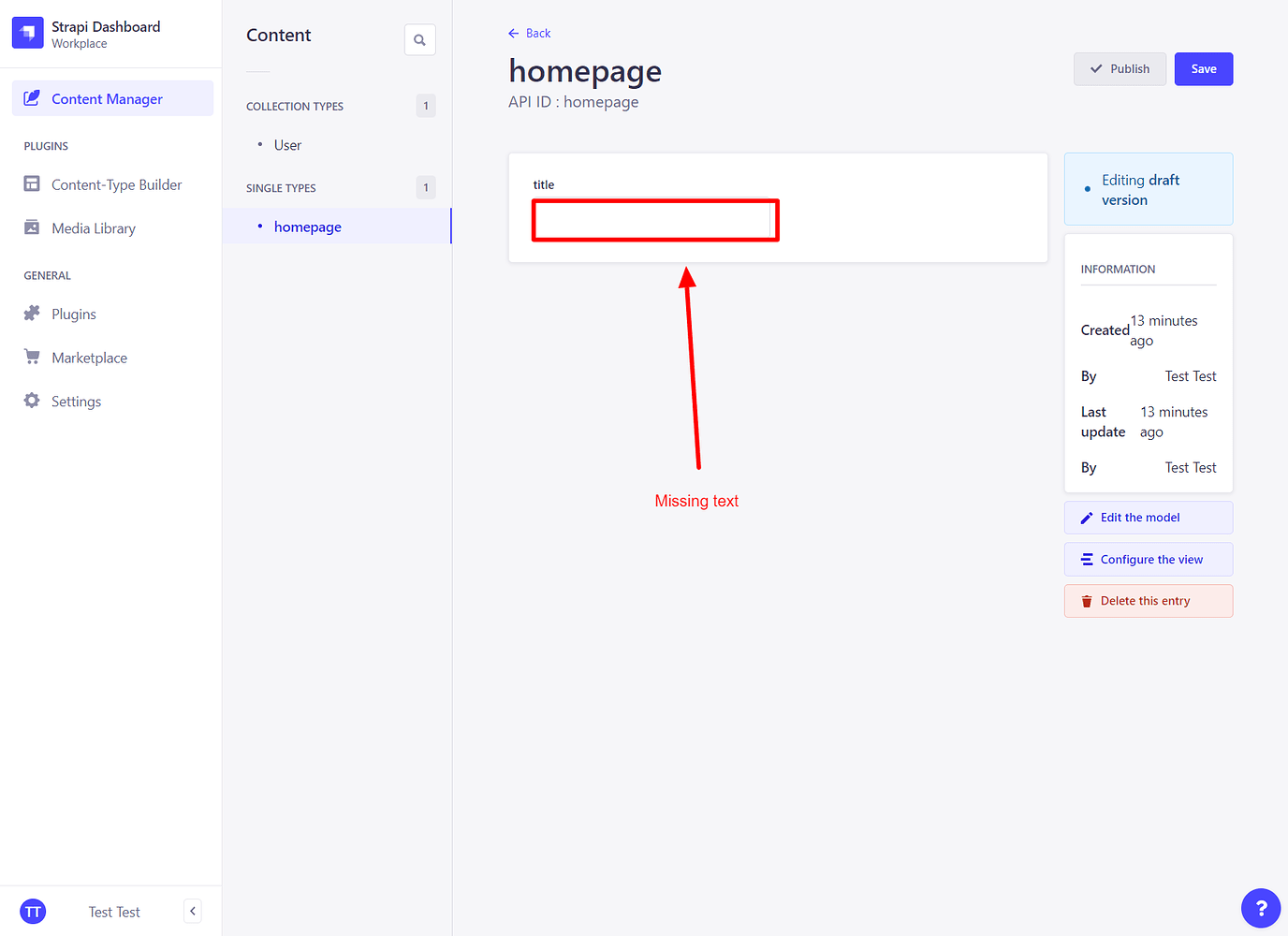Click the Configure the view layout icon
The width and height of the screenshot is (1288, 936).
1087,560
